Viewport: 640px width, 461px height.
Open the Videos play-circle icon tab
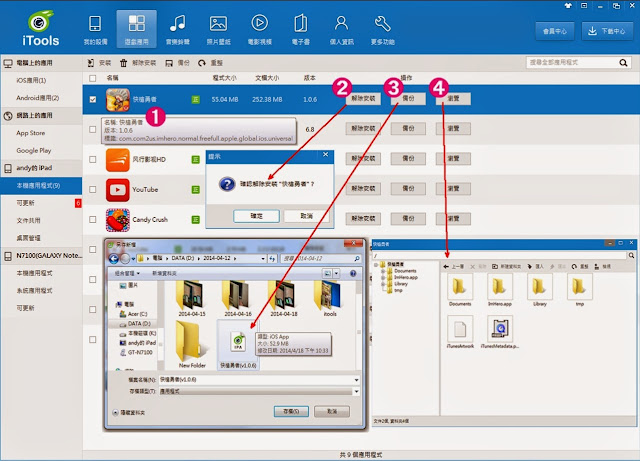point(260,29)
